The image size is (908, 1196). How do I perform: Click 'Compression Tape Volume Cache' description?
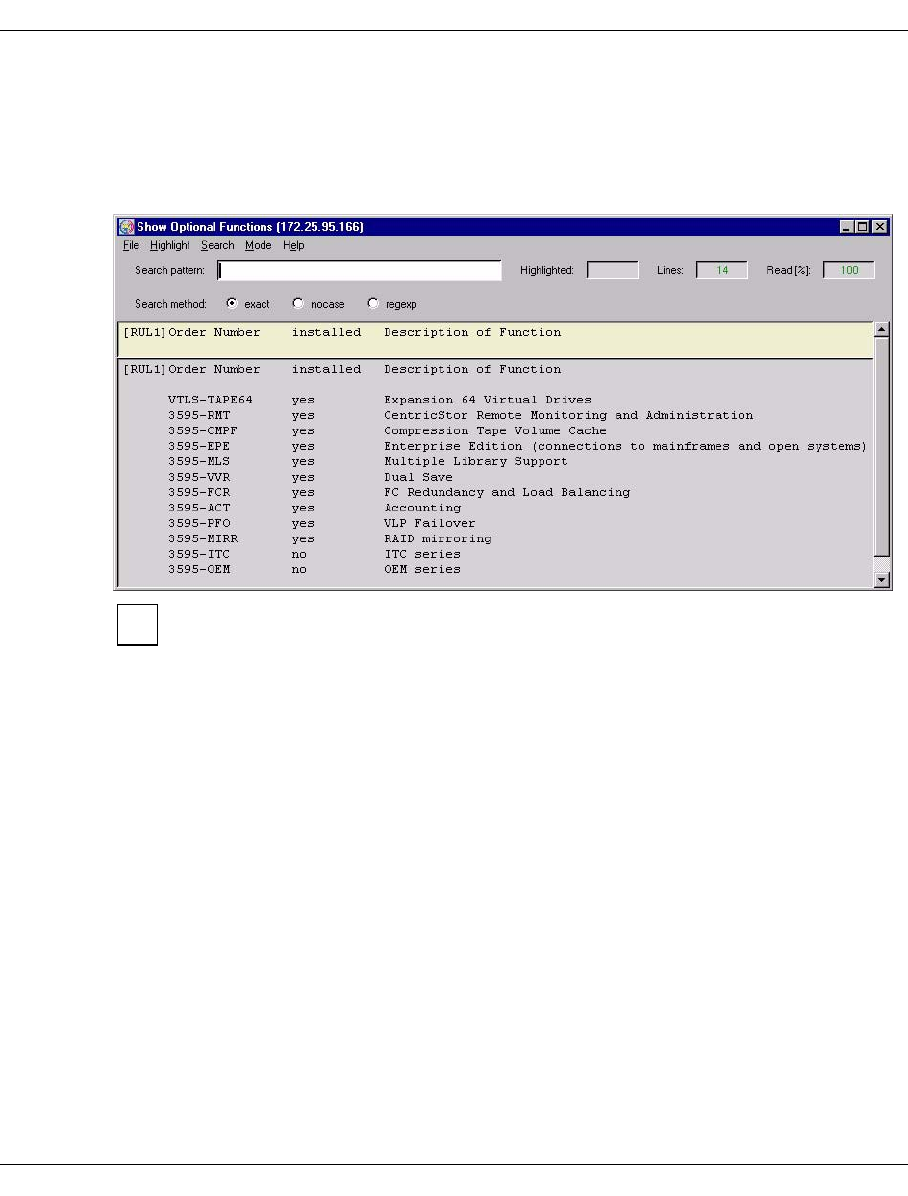pyautogui.click(x=495, y=431)
